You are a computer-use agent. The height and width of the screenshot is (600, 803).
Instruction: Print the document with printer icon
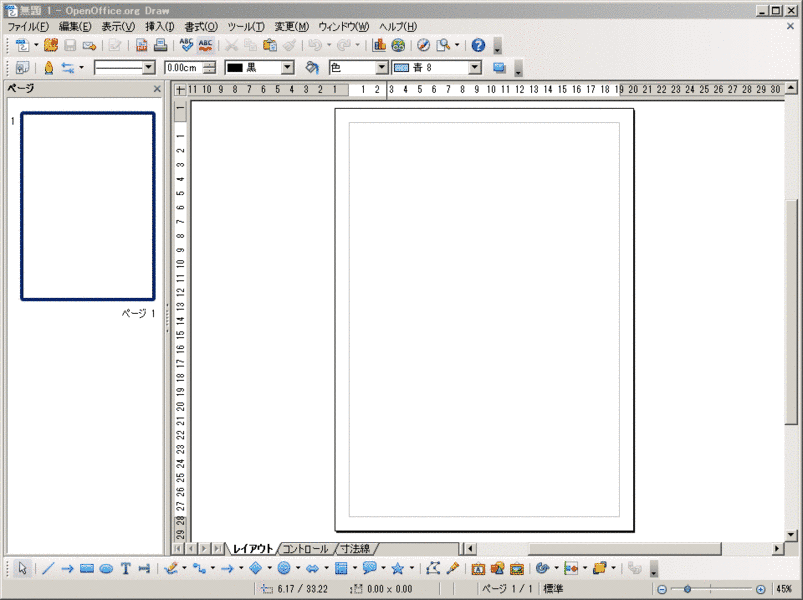tap(160, 46)
